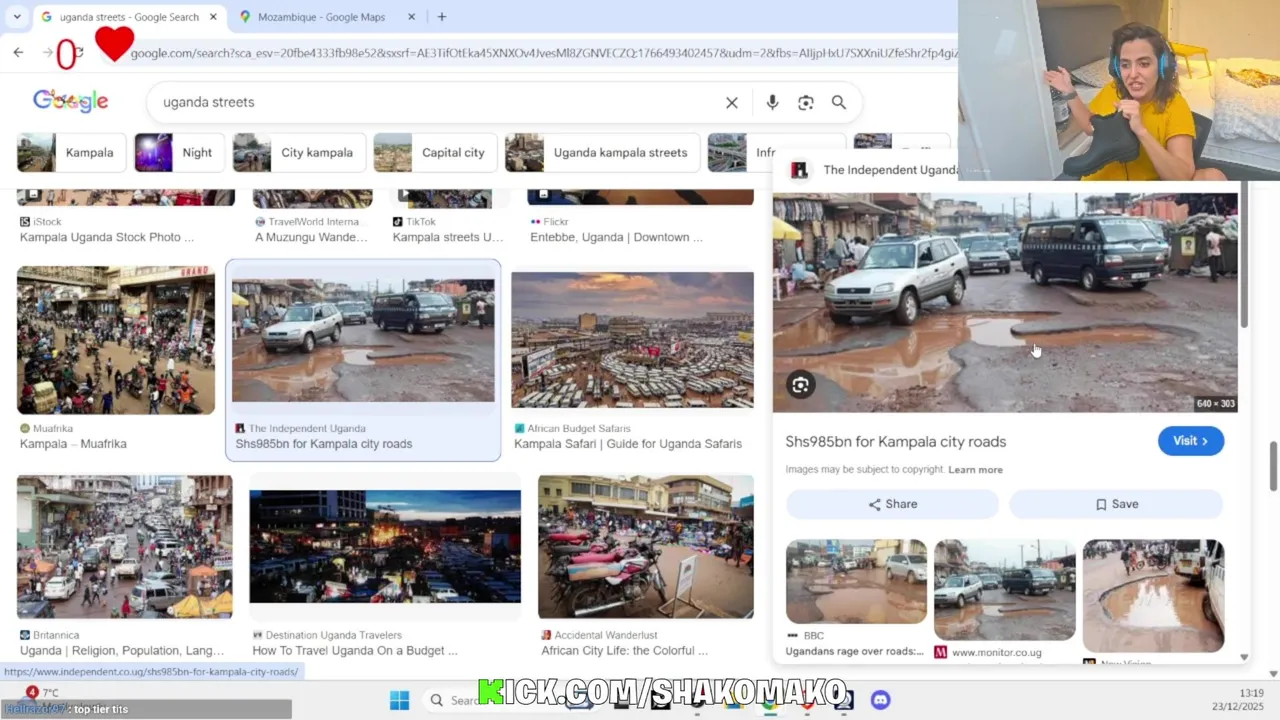Open a new browser tab with plus
1280x720 pixels.
click(442, 17)
